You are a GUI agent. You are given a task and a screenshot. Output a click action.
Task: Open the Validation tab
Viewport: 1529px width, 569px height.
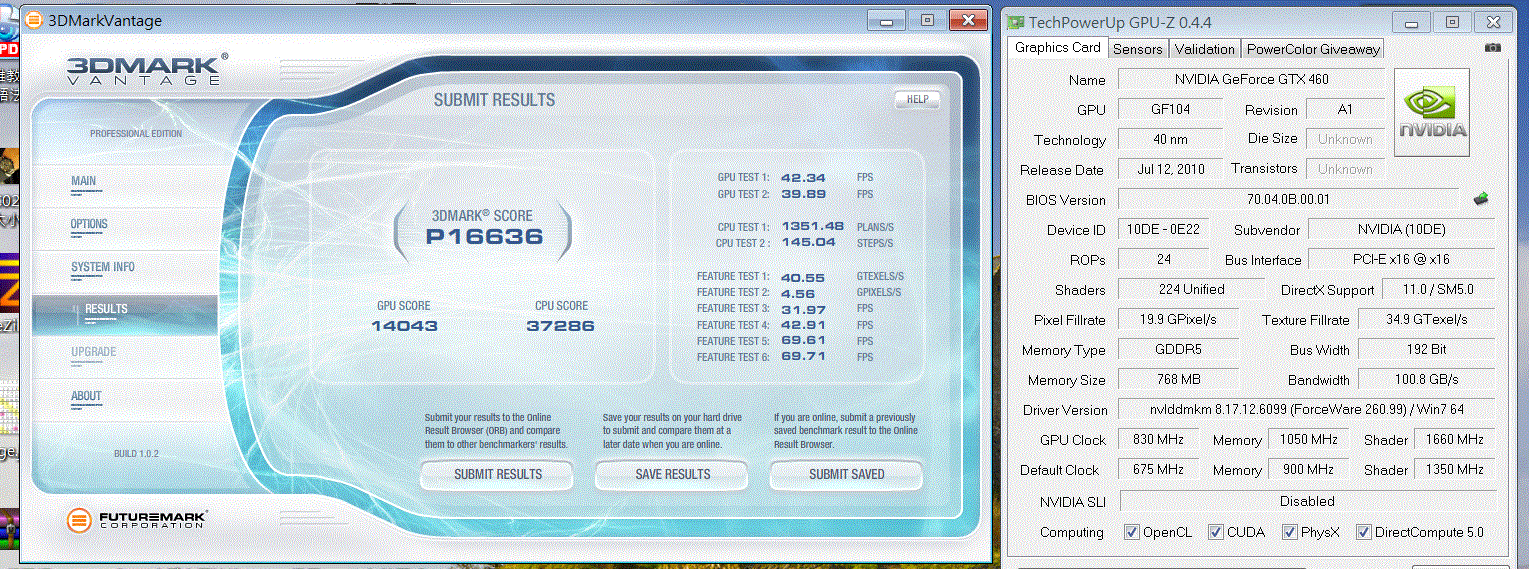click(1205, 49)
